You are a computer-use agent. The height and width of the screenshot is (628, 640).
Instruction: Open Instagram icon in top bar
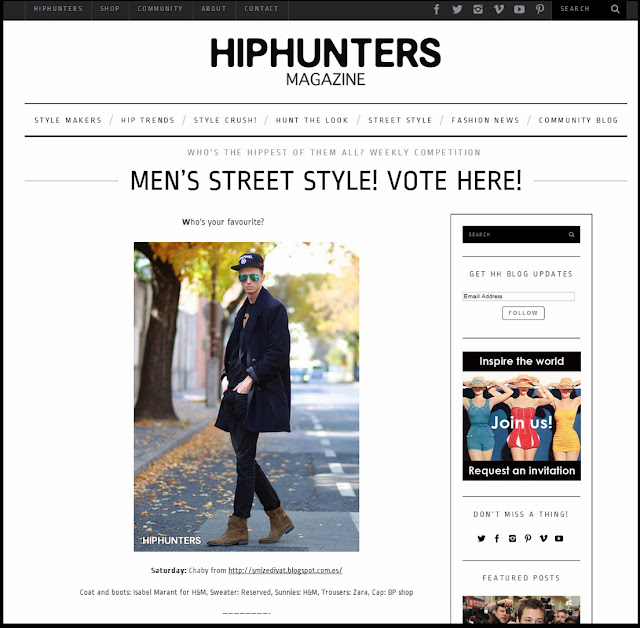pyautogui.click(x=478, y=9)
